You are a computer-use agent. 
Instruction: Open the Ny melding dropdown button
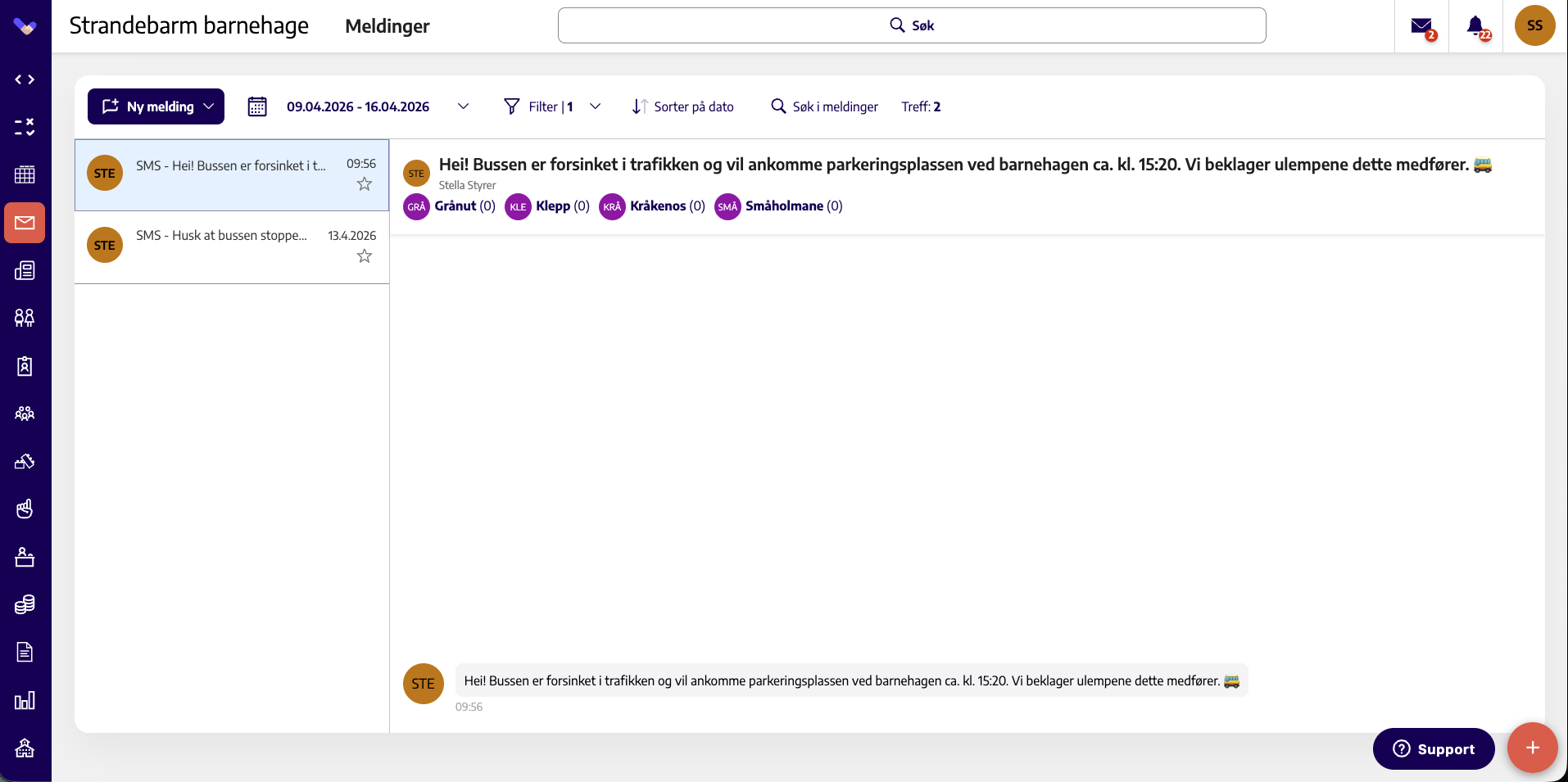[156, 106]
